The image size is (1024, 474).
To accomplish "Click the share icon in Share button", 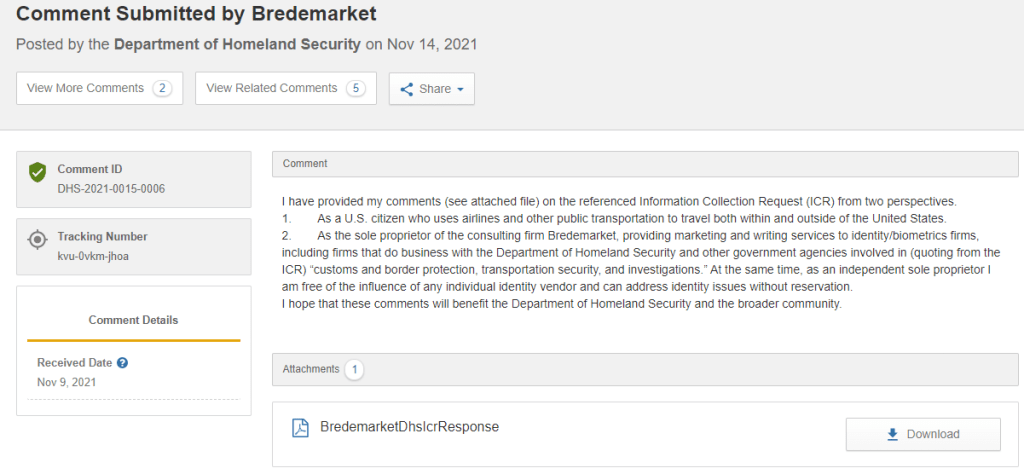I will pyautogui.click(x=407, y=89).
